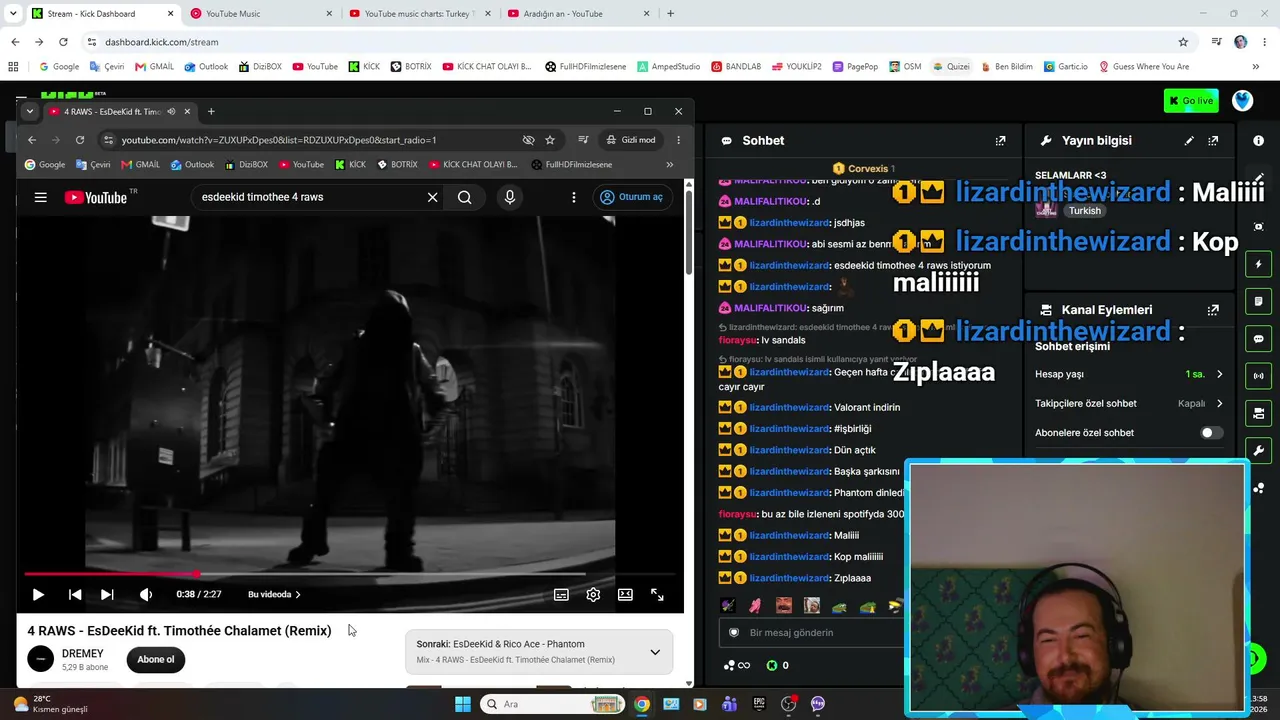The height and width of the screenshot is (720, 1280).
Task: Open the DREMEY channel avatar
Action: (x=40, y=659)
